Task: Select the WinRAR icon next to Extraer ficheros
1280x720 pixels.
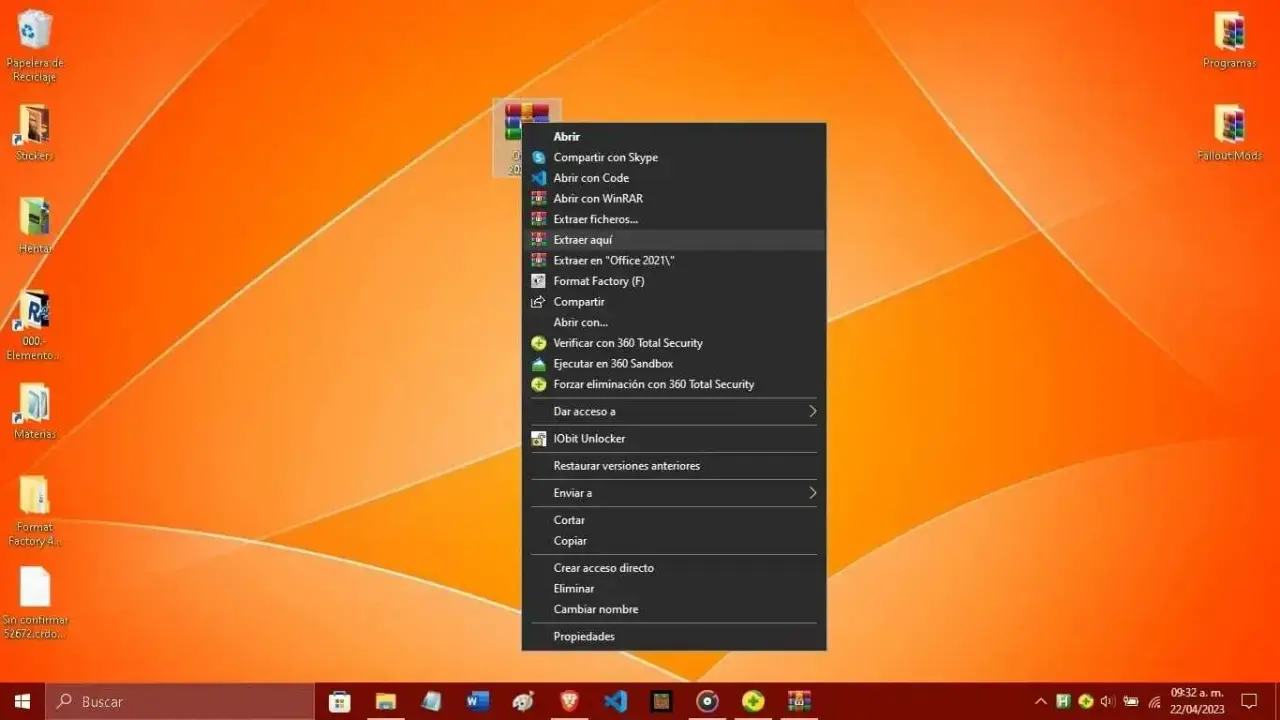Action: [x=540, y=219]
